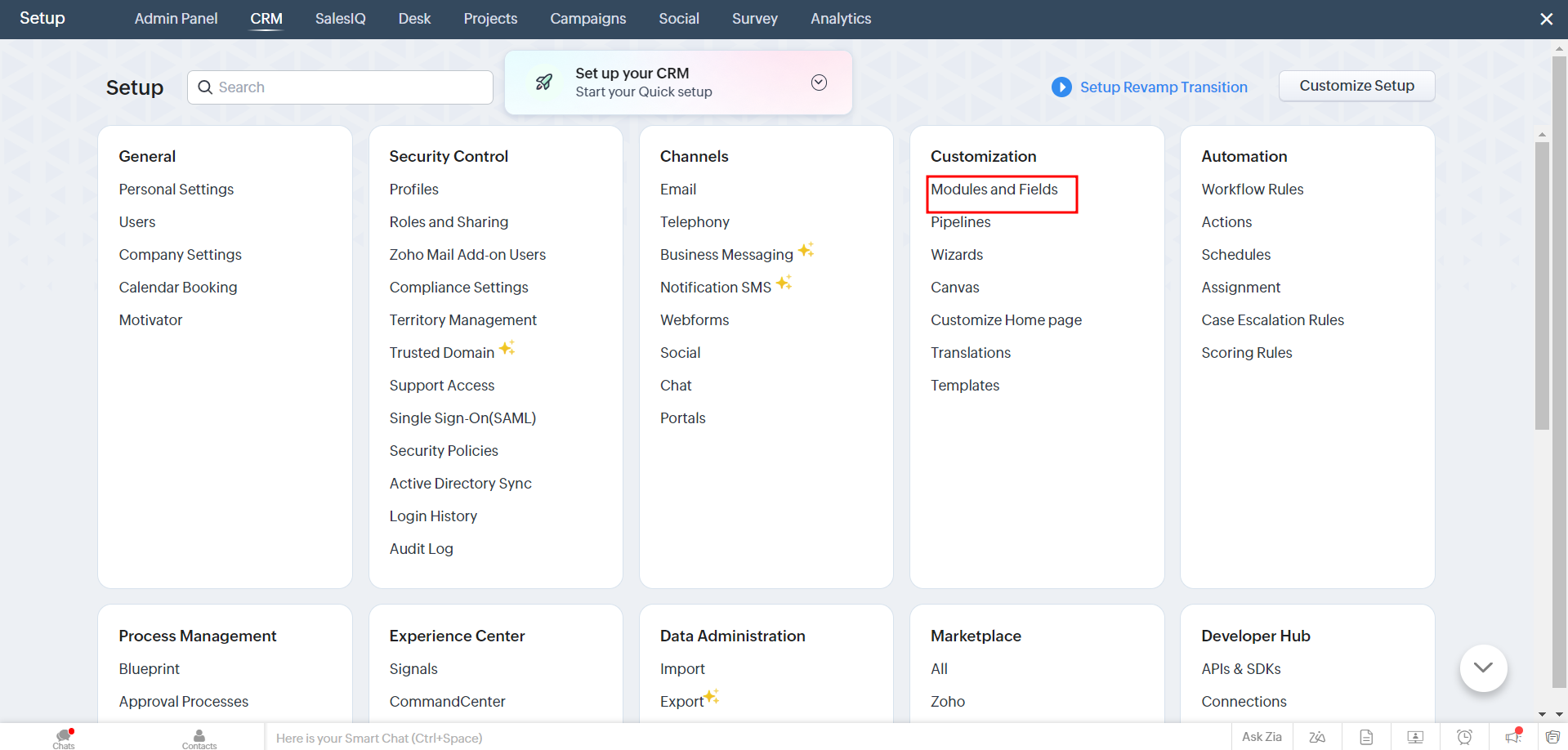The image size is (1568, 750).
Task: Open the Desk tab
Action: point(414,18)
